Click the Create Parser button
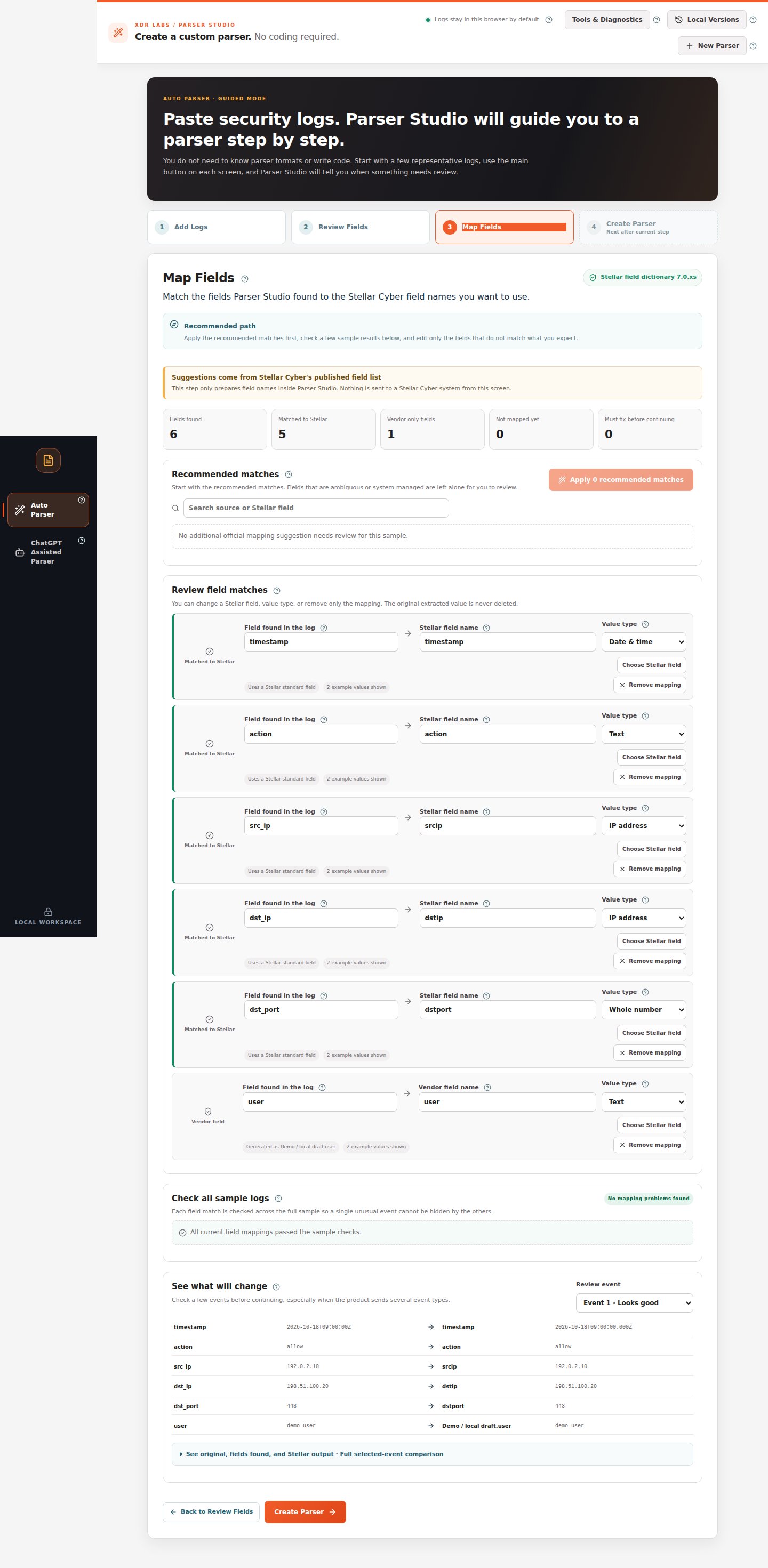This screenshot has height=1568, width=768. pos(305,1512)
